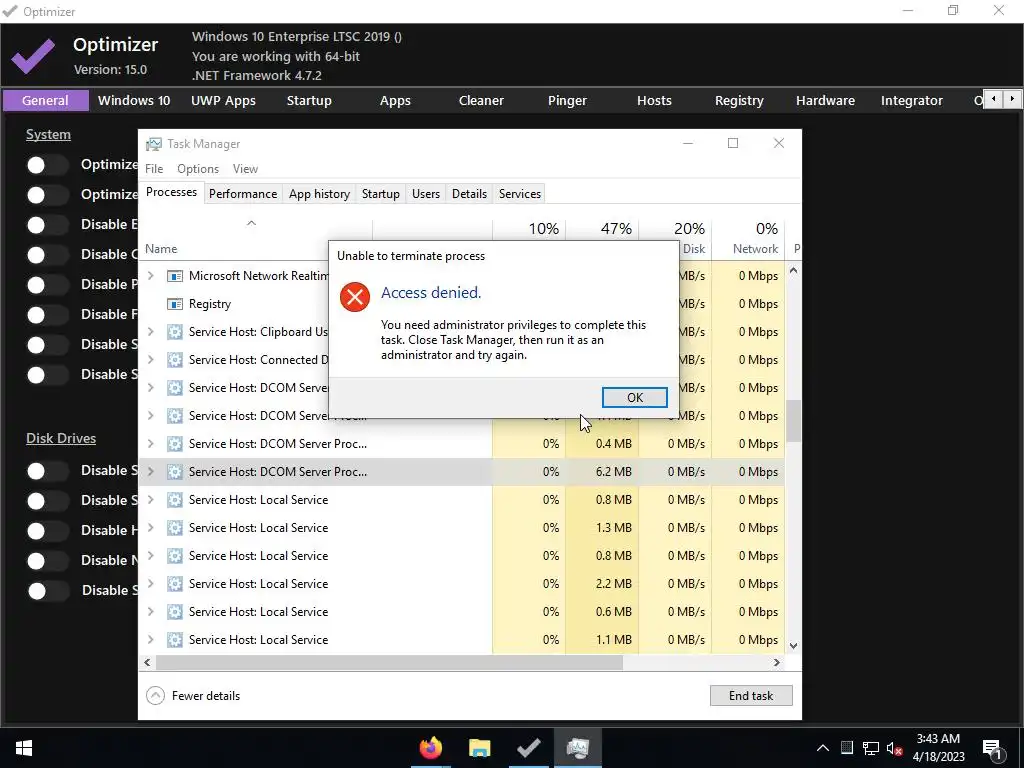Click the scroll down arrow in process list

(793, 646)
